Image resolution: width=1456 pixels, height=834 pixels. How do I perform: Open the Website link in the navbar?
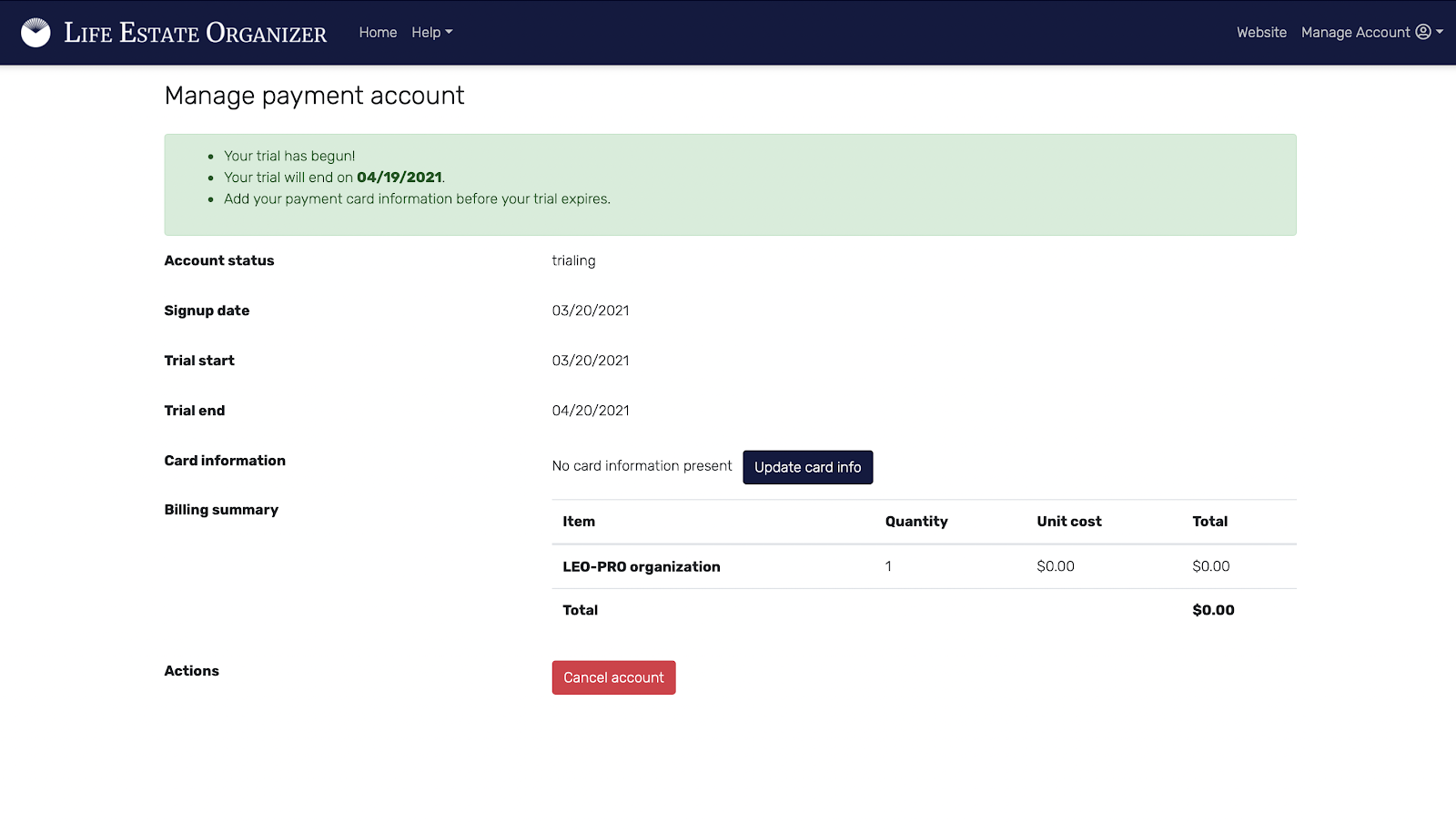click(1261, 33)
